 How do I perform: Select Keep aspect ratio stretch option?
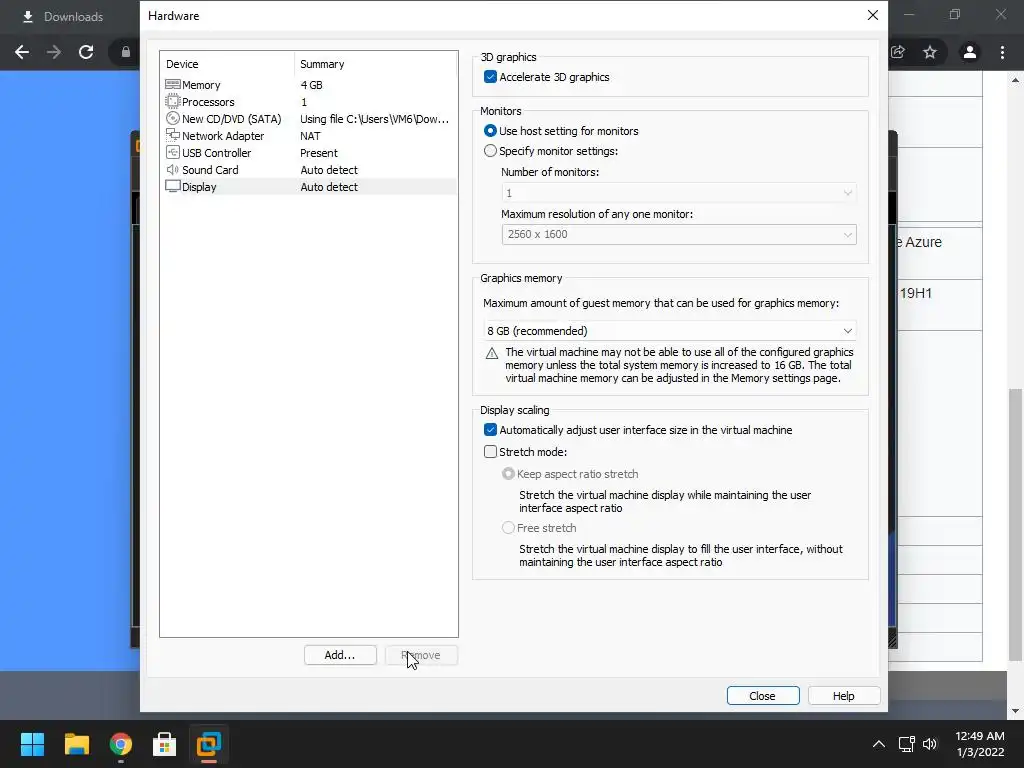[508, 473]
